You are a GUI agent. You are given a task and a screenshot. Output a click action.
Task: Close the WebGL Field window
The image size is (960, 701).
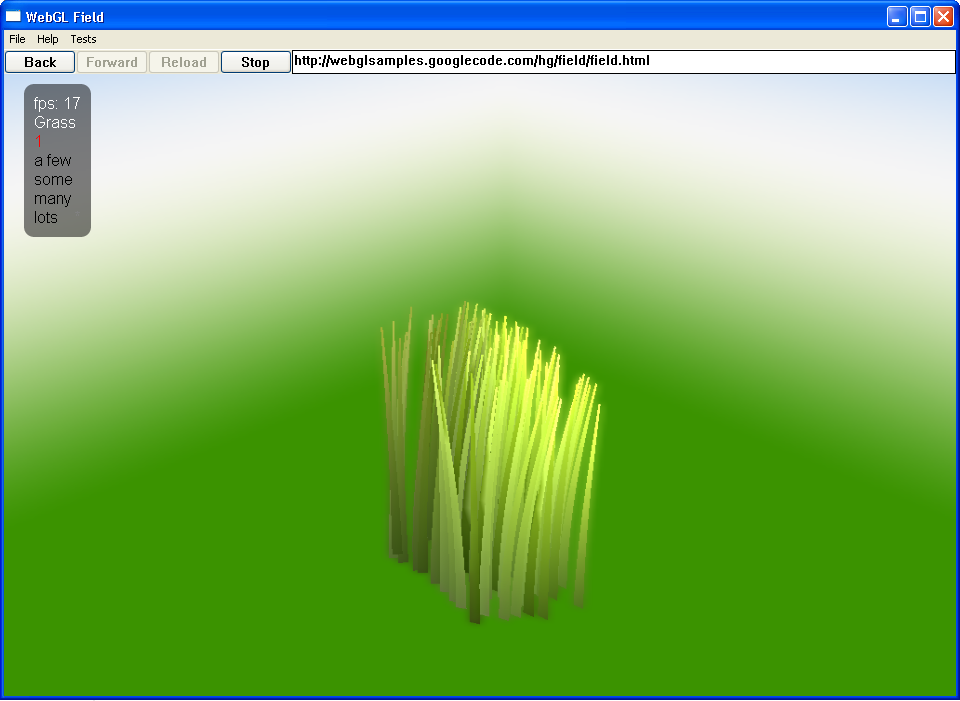[x=943, y=16]
